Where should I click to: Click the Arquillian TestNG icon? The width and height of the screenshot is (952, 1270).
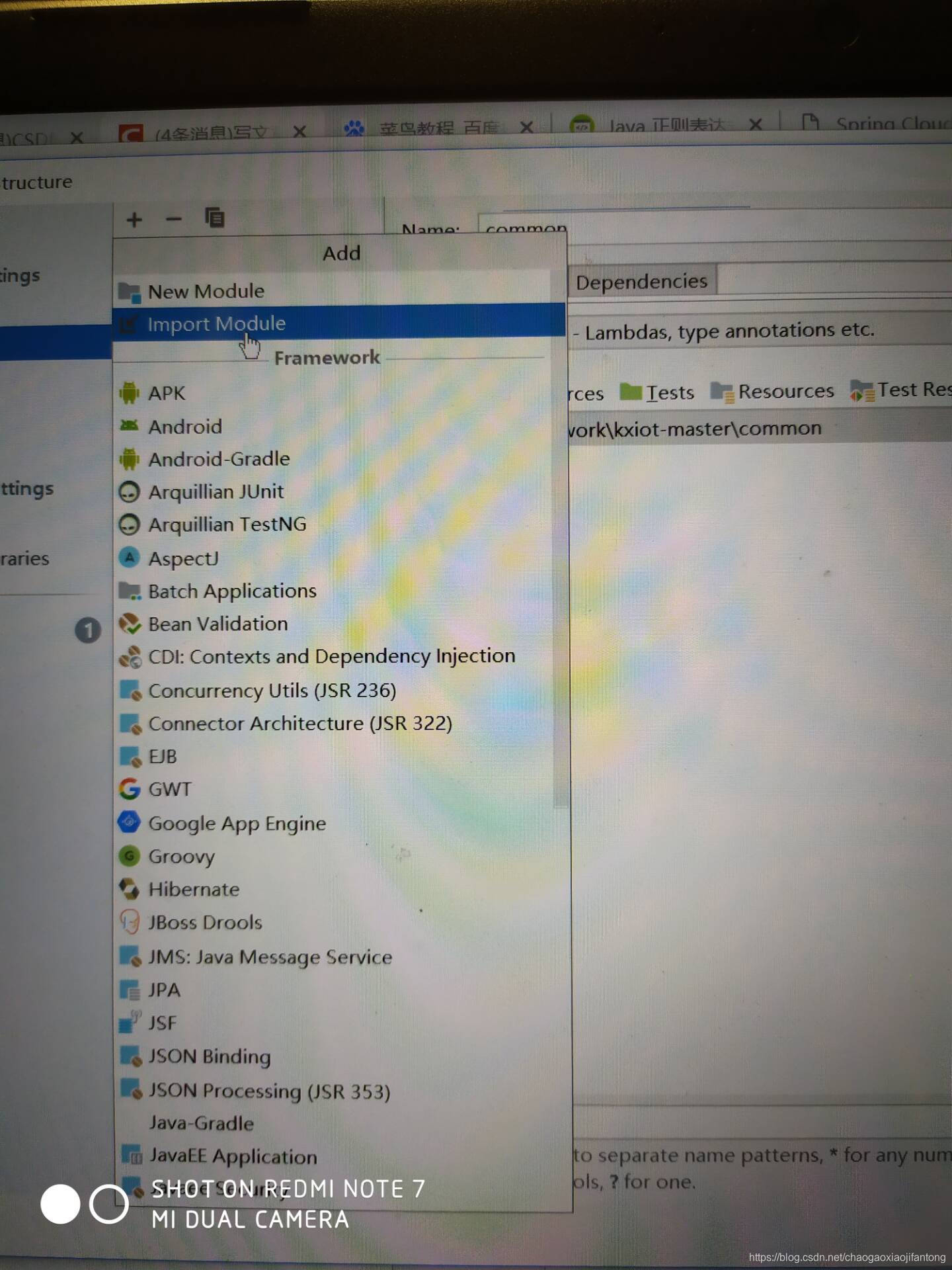click(129, 525)
